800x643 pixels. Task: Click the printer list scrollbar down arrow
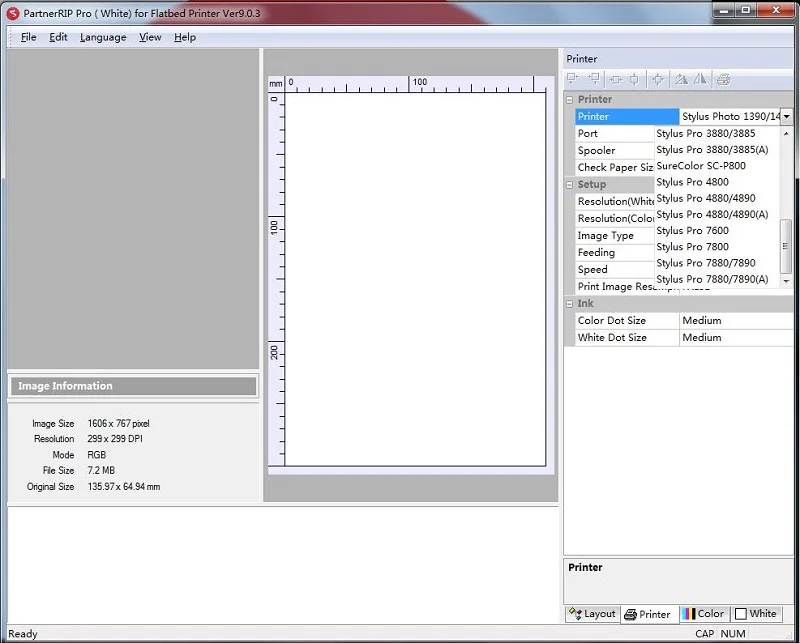pos(786,281)
